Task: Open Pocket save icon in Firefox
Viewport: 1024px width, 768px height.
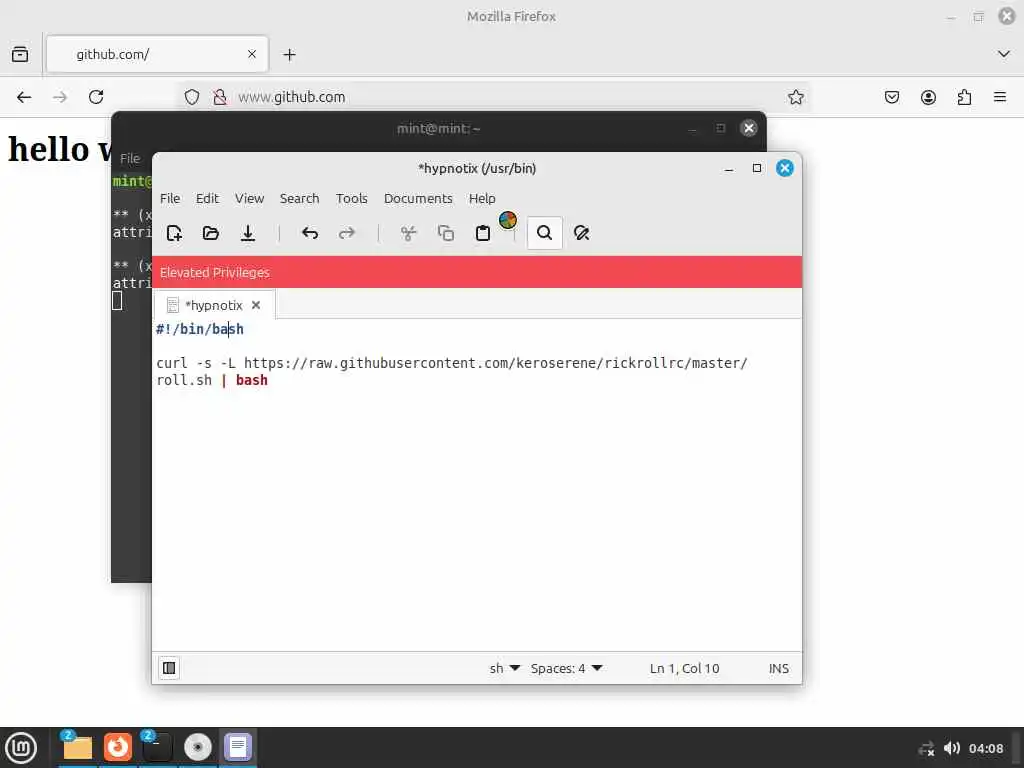Action: tap(892, 97)
